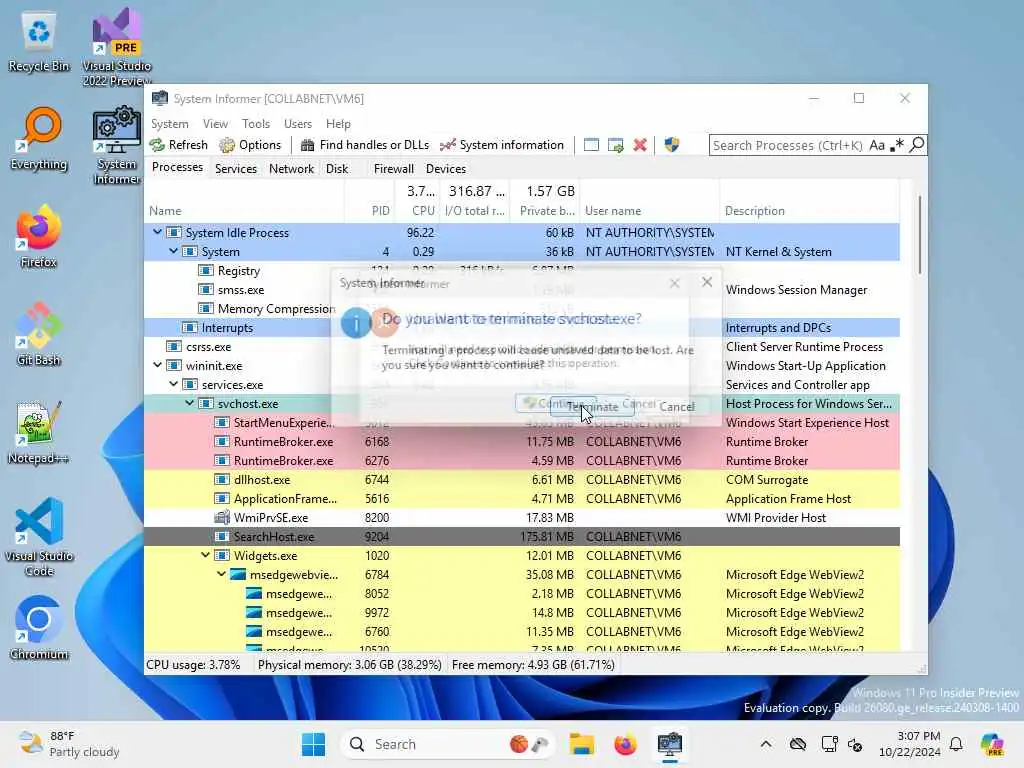Viewport: 1024px width, 768px height.
Task: Open the Help menu
Action: [338, 123]
